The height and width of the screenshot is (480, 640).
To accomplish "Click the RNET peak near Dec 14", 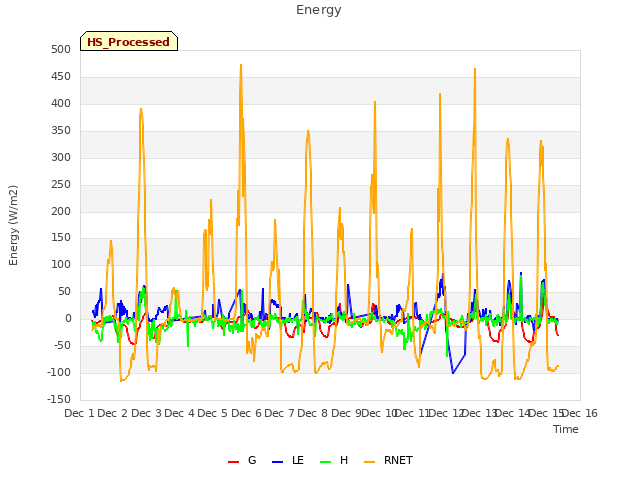I will point(508,139).
